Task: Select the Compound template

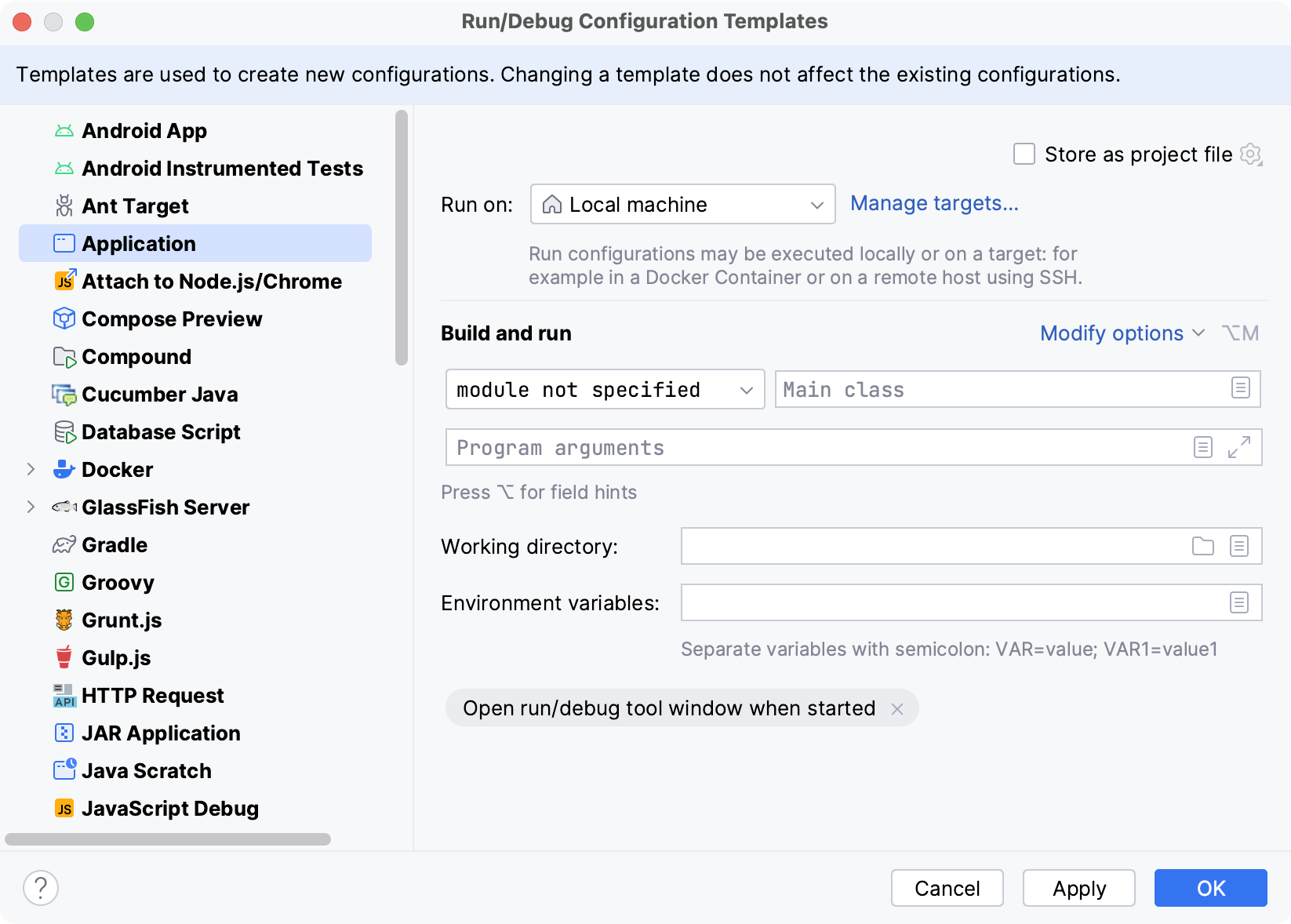Action: [195, 356]
